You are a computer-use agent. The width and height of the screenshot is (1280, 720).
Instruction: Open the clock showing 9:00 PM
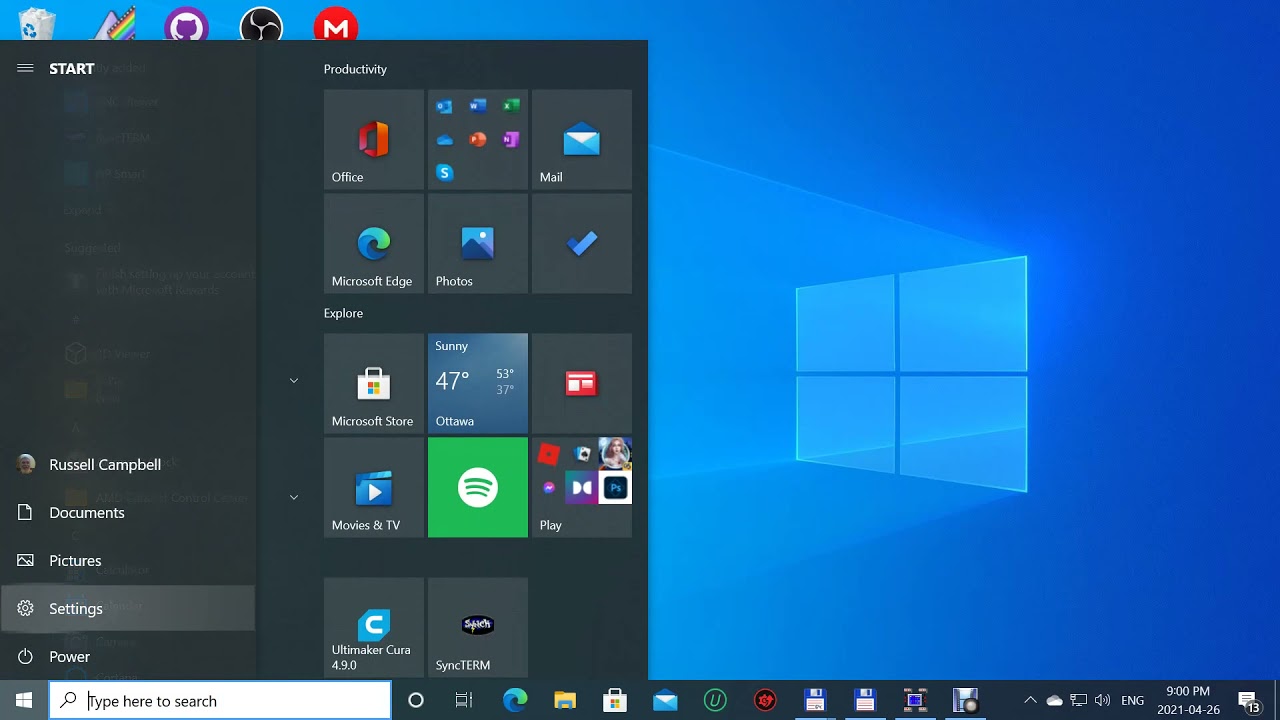1189,700
